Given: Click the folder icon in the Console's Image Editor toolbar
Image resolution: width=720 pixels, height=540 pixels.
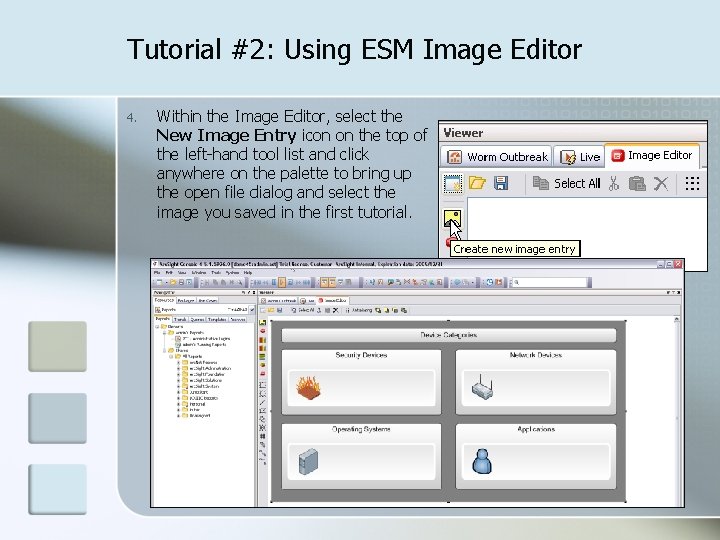Looking at the screenshot, I should pyautogui.click(x=271, y=310).
